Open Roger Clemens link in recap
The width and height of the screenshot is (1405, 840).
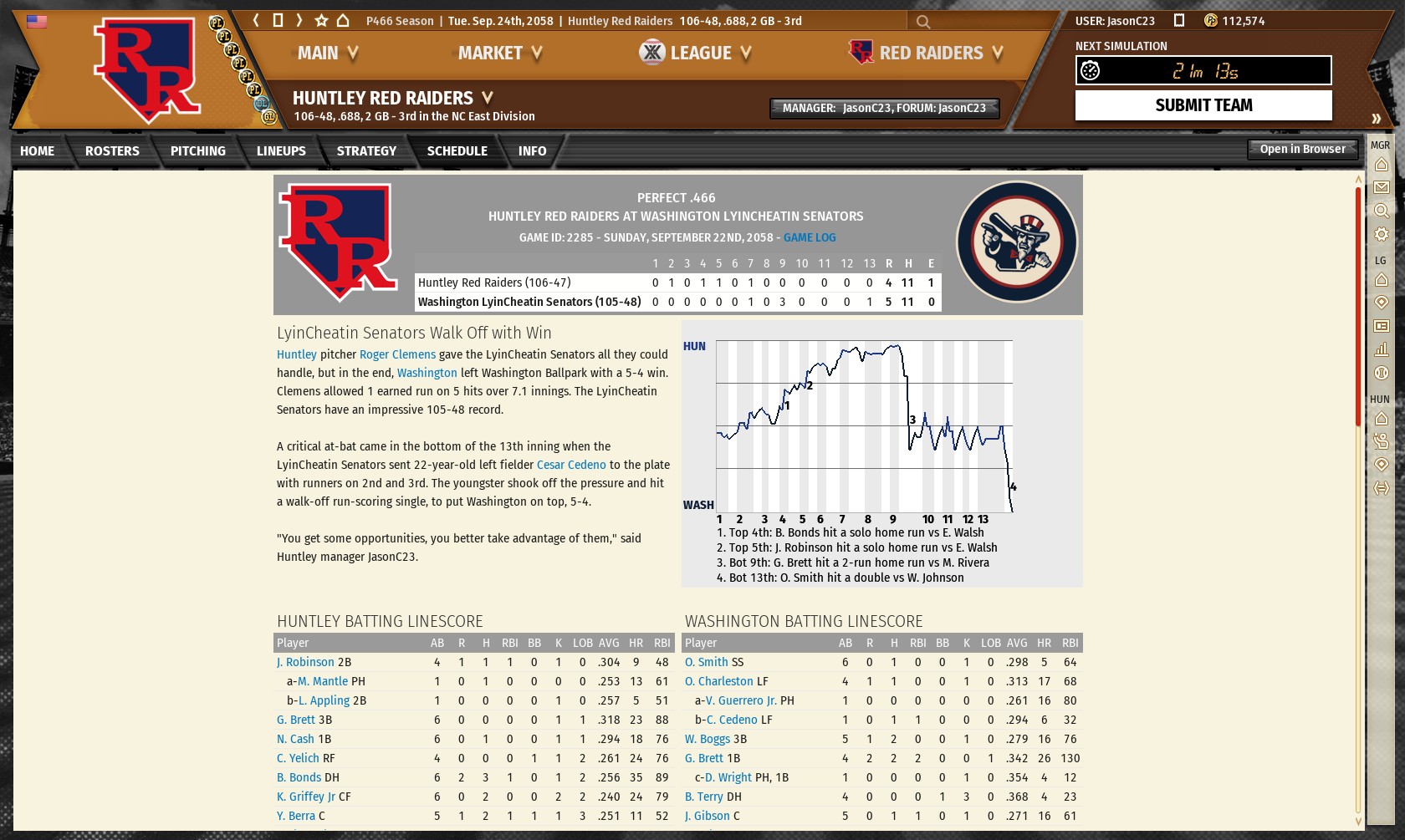tap(397, 354)
